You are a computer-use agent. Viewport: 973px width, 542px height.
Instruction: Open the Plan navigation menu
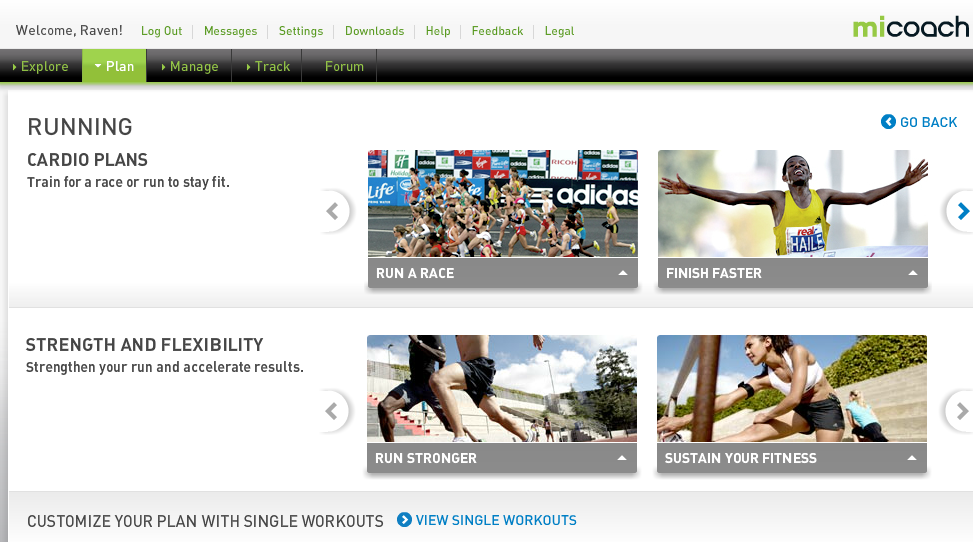[x=114, y=66]
